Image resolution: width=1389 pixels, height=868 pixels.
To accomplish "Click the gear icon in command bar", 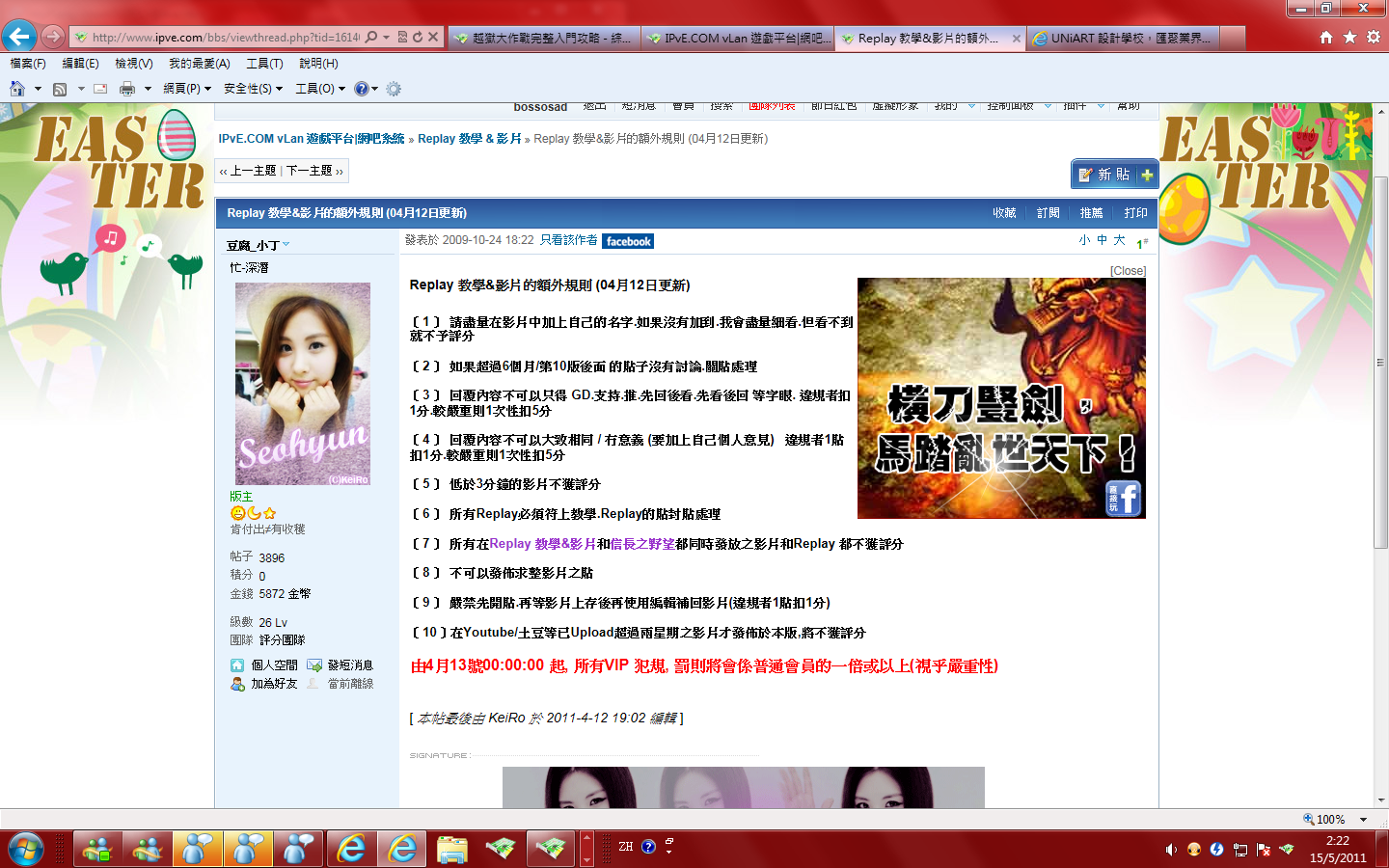I will tap(394, 89).
